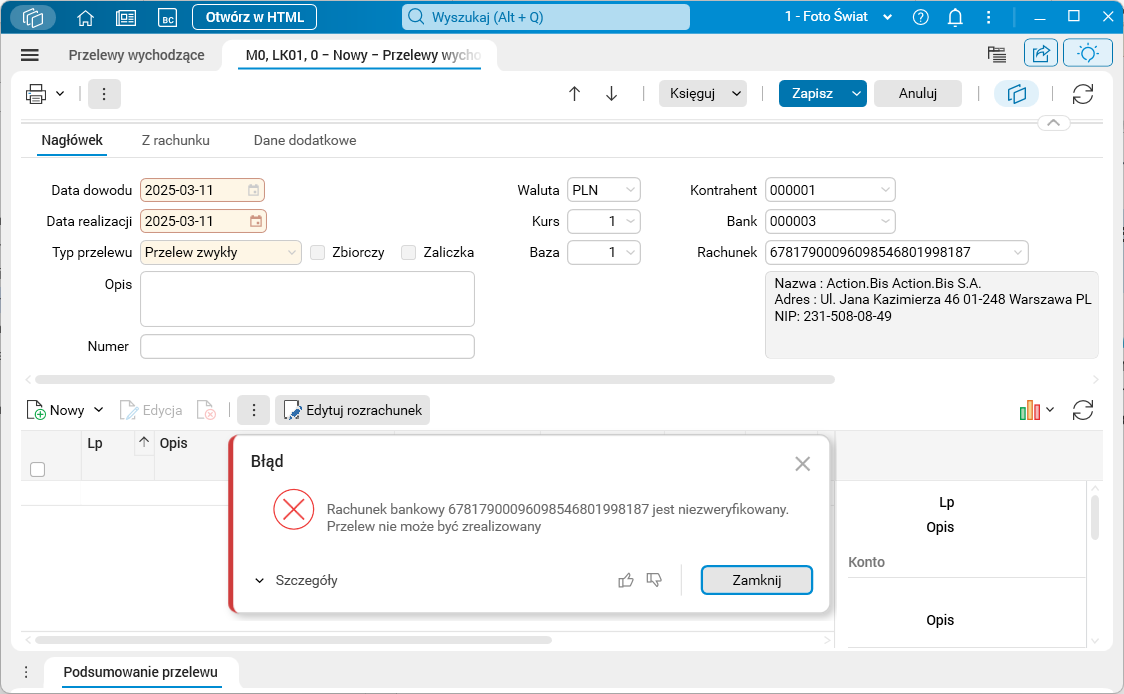
Task: Open Baza dropdown
Action: (x=630, y=252)
